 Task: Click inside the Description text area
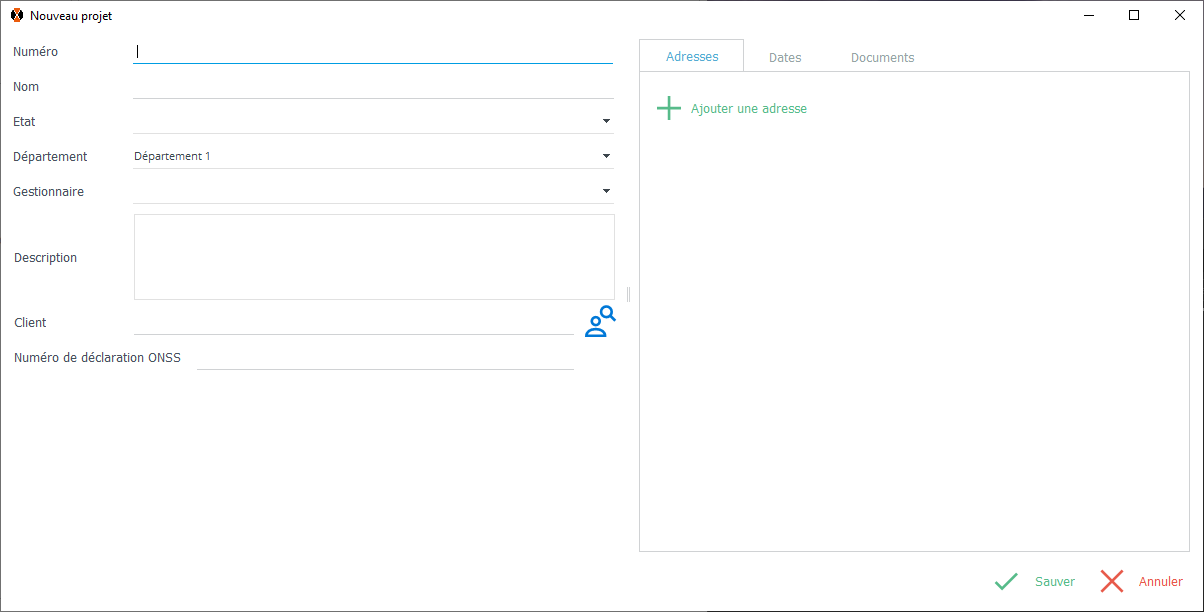tap(374, 257)
